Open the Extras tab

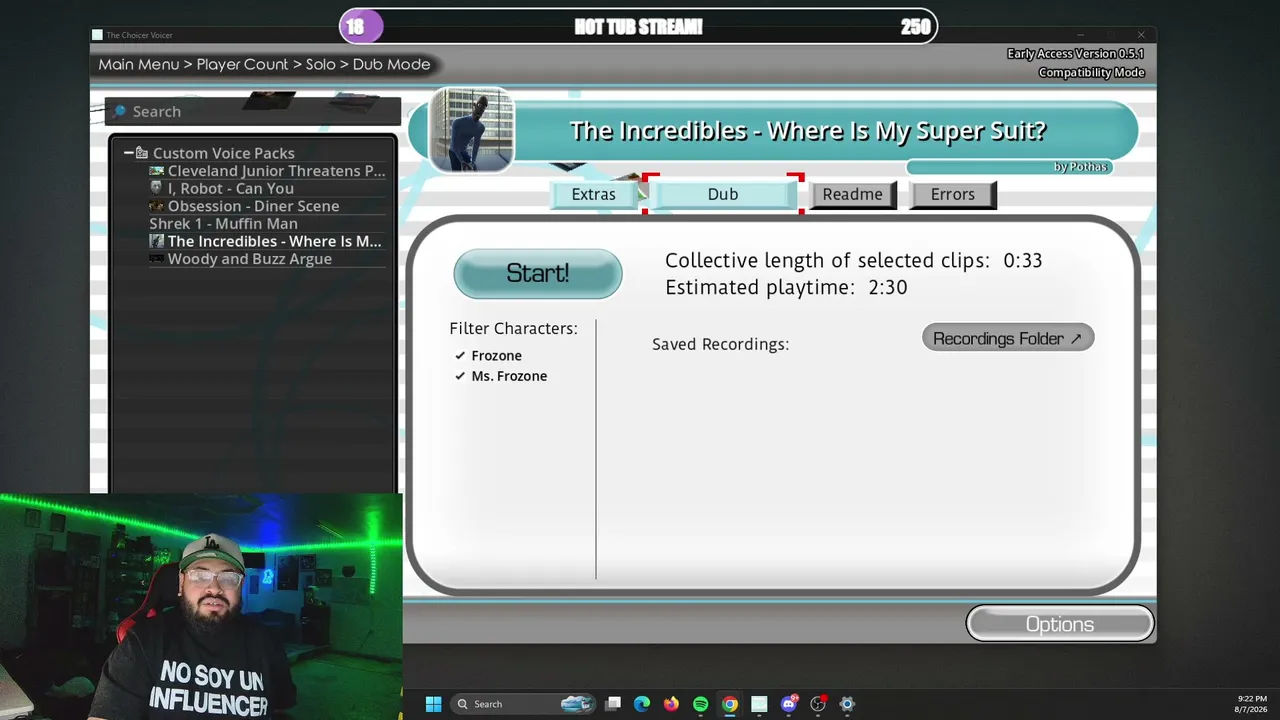coord(594,194)
